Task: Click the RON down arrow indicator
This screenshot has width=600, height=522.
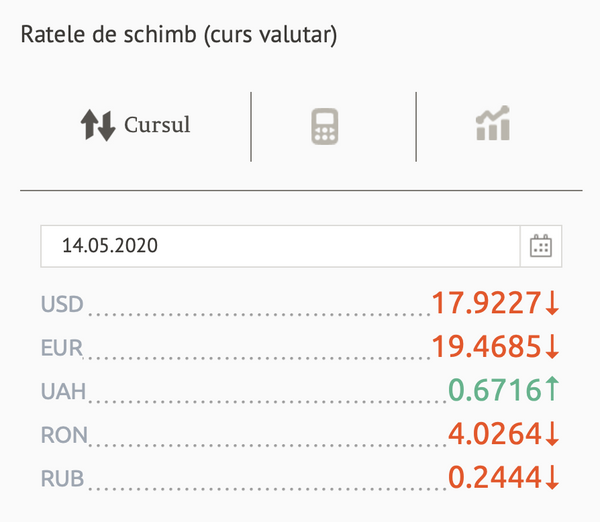Action: [552, 434]
